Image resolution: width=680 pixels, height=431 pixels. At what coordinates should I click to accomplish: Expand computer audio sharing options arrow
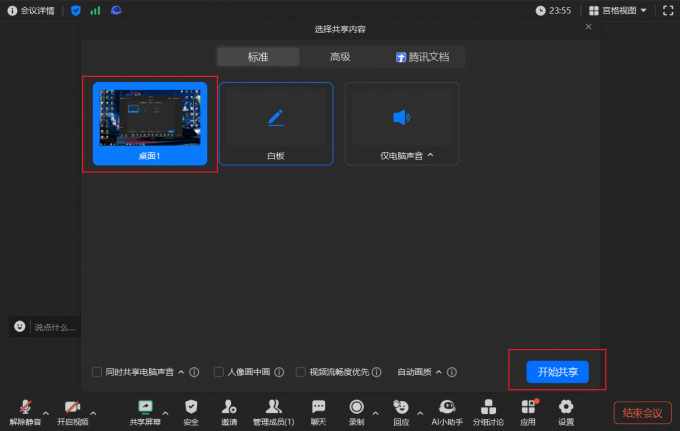click(181, 372)
